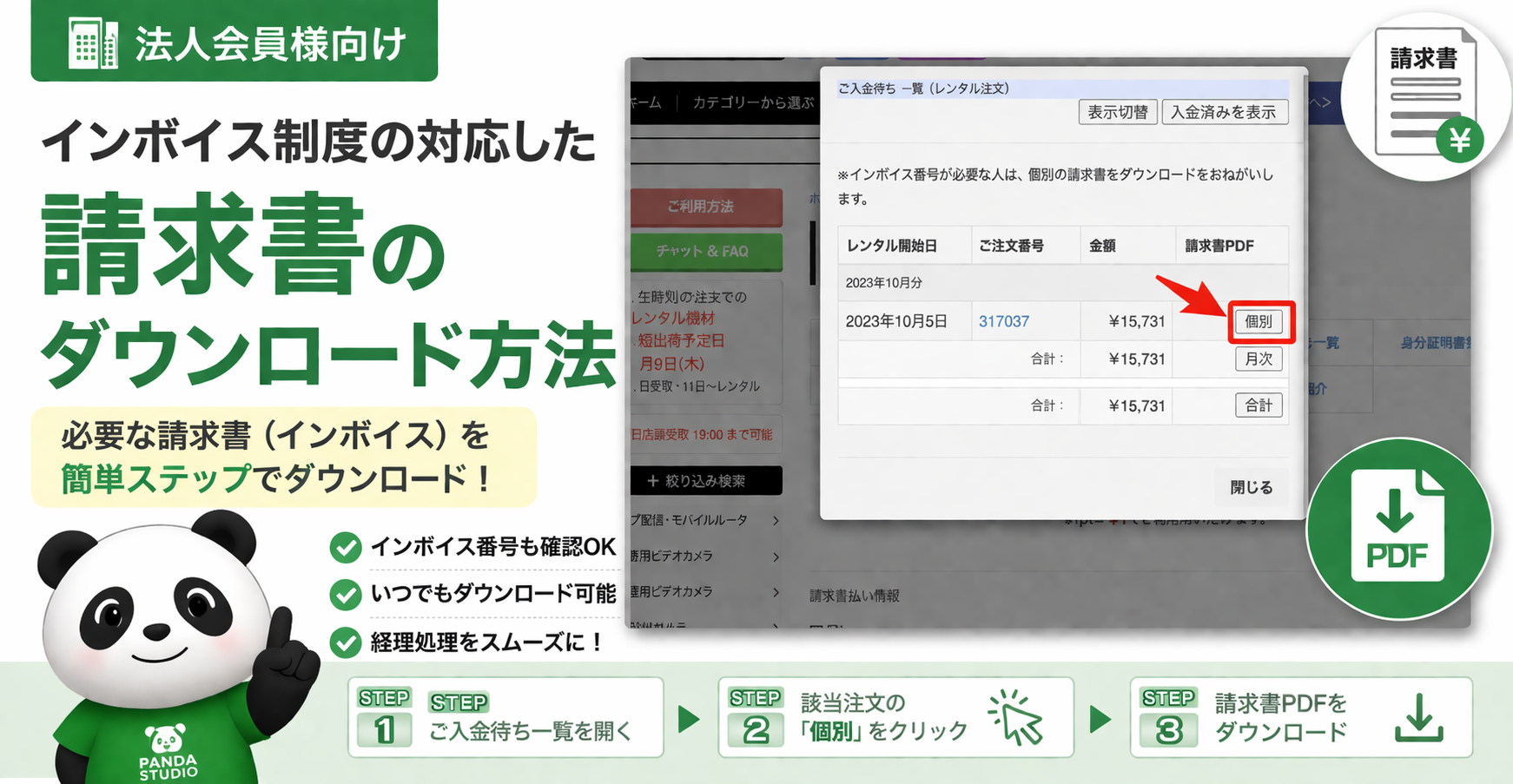Click the download arrow icon in Step 3
1513x784 pixels.
coord(1418,718)
